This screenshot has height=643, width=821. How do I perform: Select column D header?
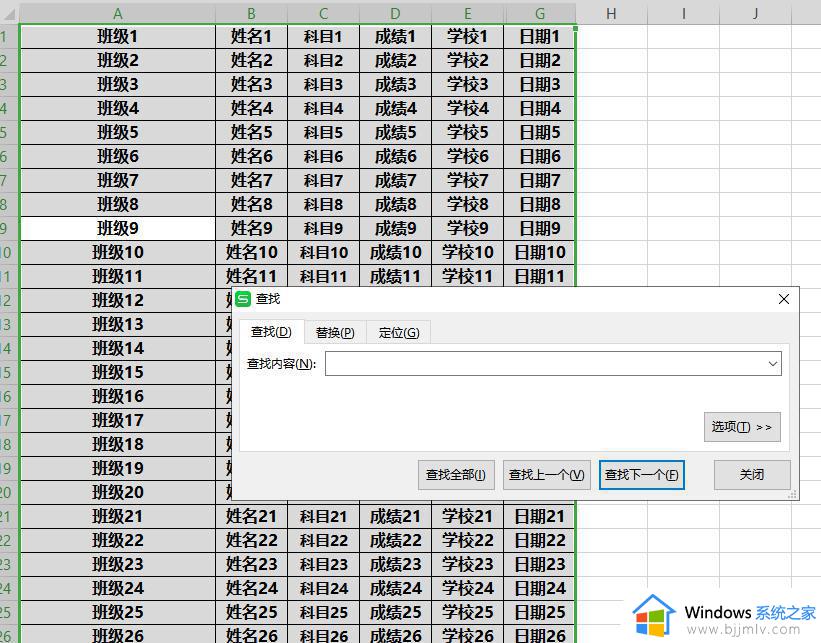pos(395,14)
